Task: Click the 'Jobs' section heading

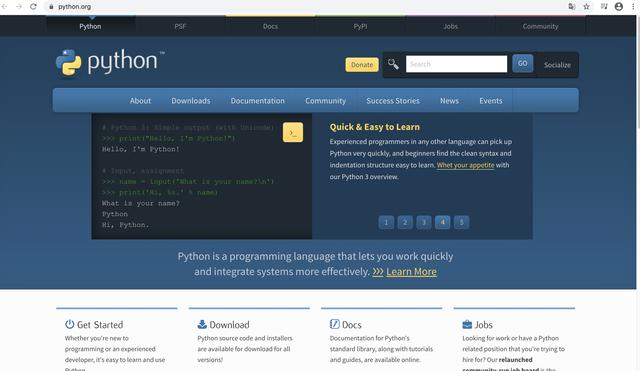Action: click(x=484, y=324)
